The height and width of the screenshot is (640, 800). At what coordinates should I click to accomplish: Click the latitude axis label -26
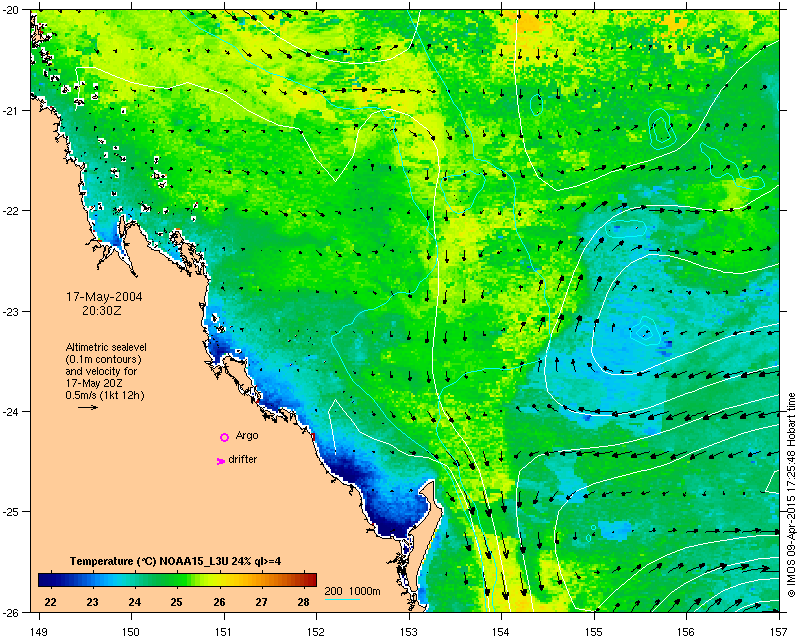click(x=10, y=612)
